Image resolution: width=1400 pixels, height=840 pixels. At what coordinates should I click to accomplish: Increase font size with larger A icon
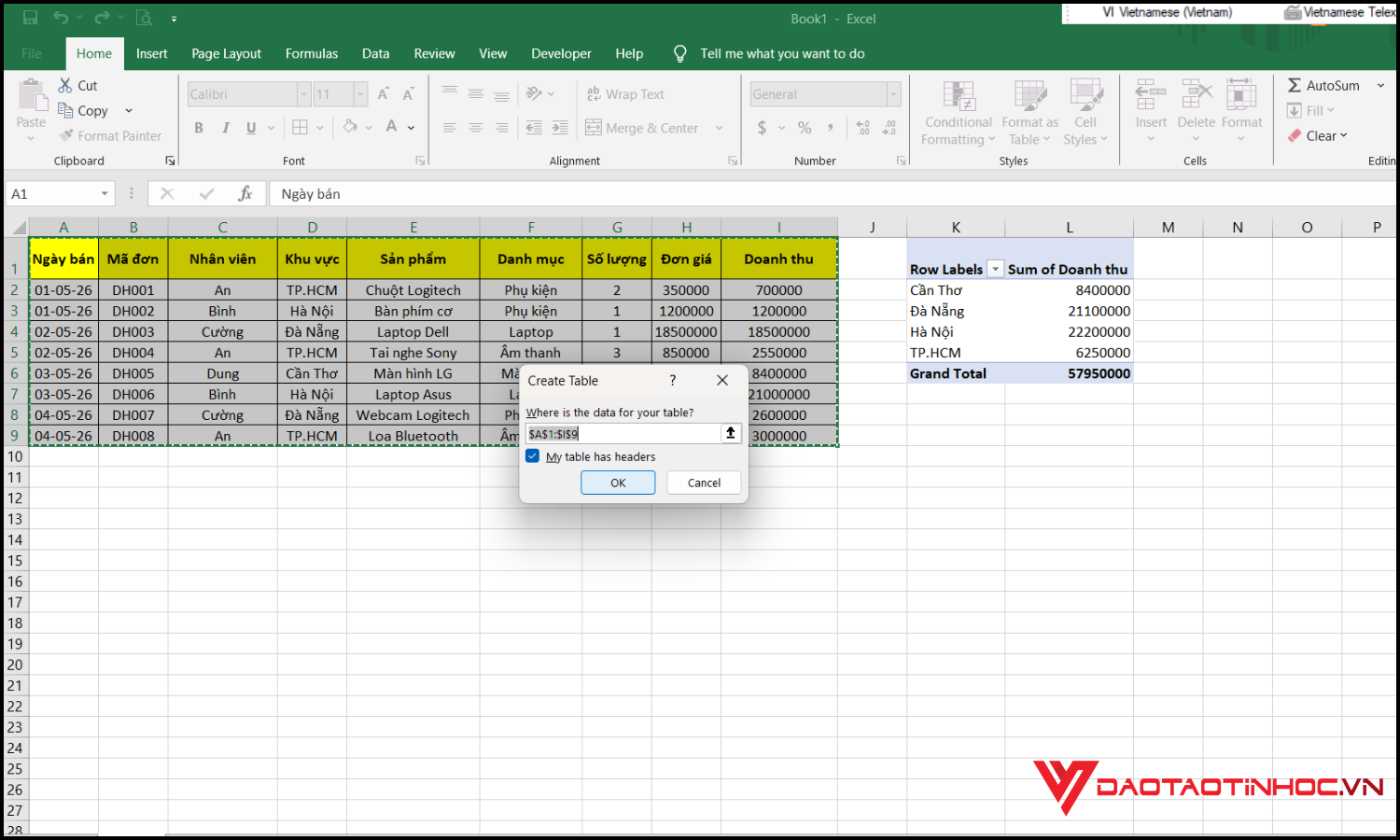(383, 94)
